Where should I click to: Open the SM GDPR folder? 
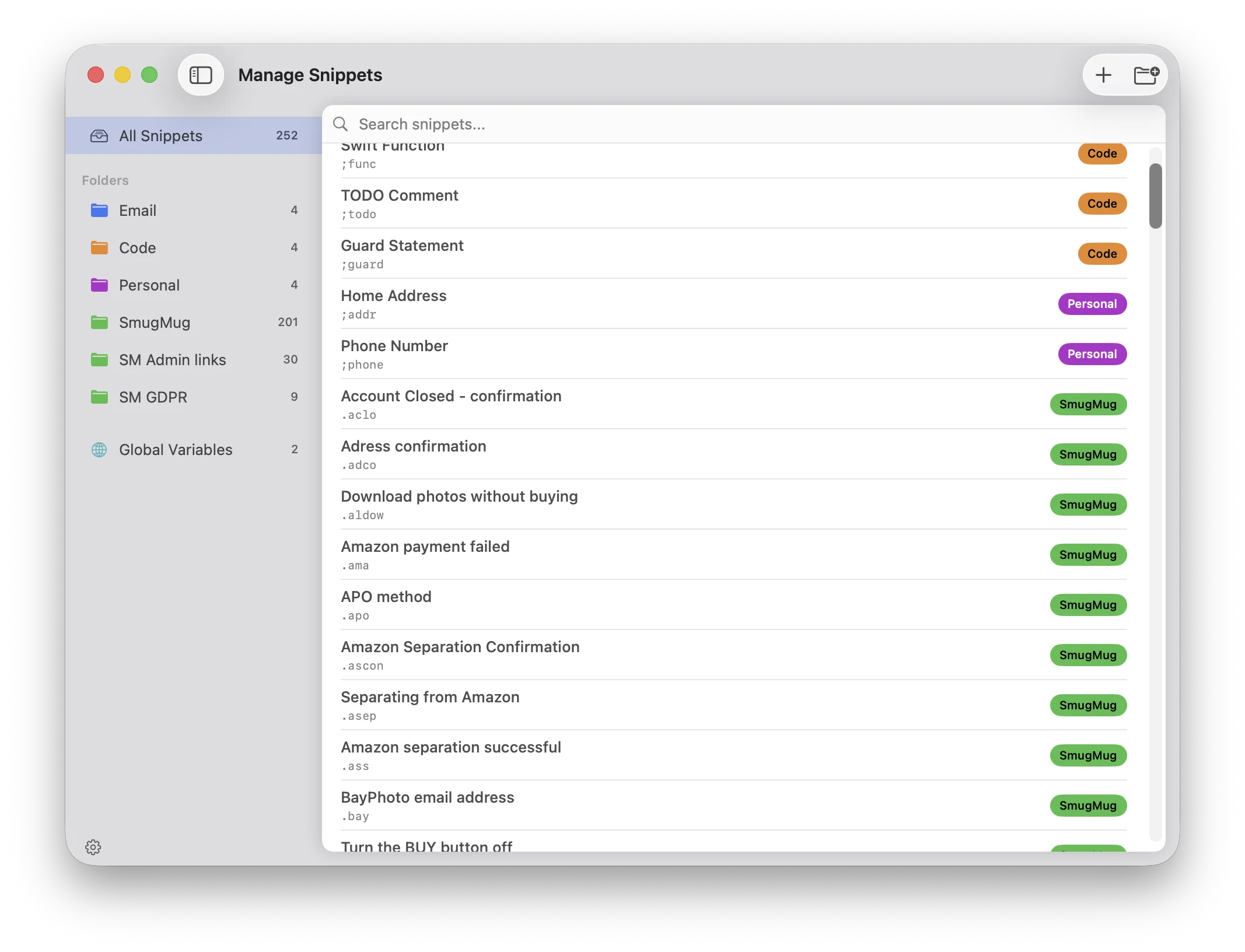tap(153, 397)
